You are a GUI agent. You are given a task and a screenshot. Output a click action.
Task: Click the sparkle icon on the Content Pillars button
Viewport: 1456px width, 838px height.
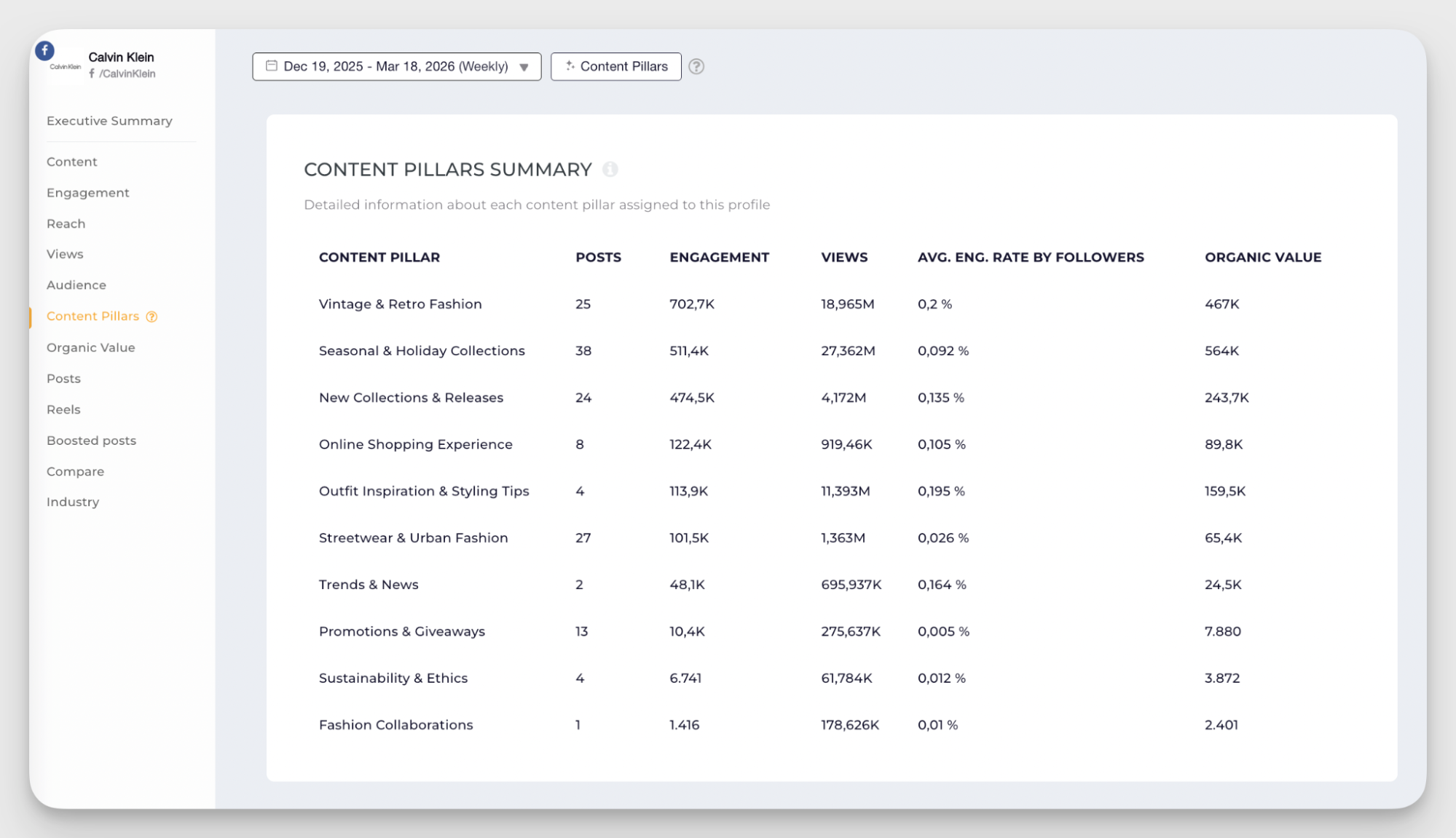click(570, 66)
